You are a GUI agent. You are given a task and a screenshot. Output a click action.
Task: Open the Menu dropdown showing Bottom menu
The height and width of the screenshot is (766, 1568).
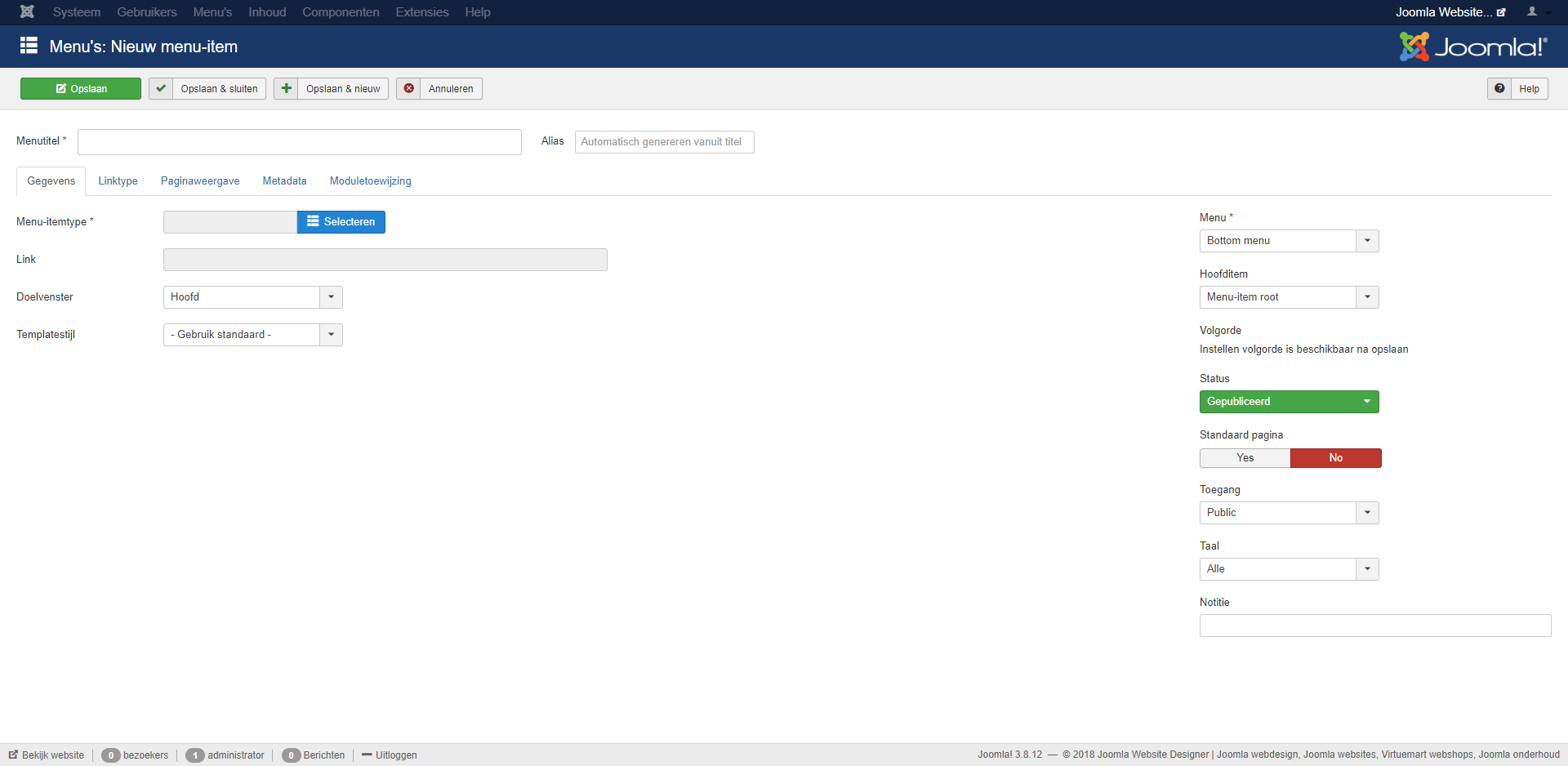tap(1366, 240)
